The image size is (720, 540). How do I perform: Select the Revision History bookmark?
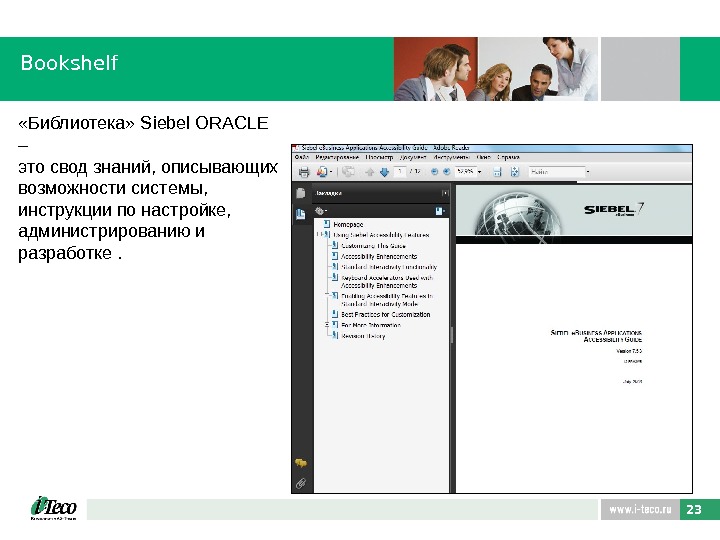click(x=363, y=336)
